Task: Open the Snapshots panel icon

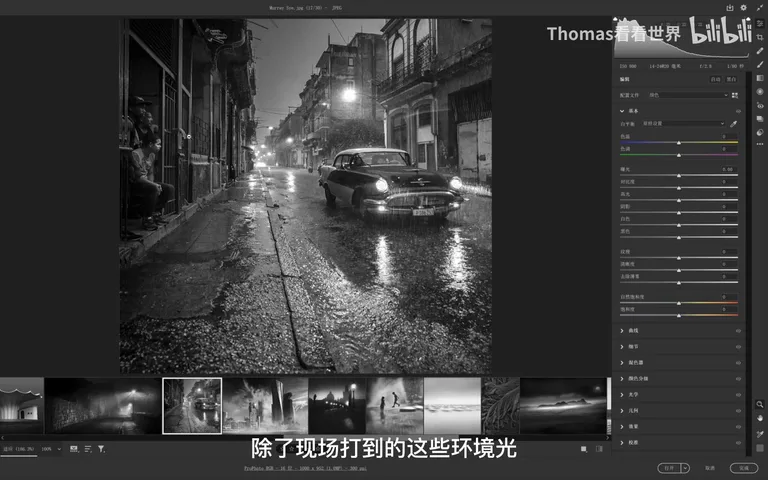Action: point(760,119)
